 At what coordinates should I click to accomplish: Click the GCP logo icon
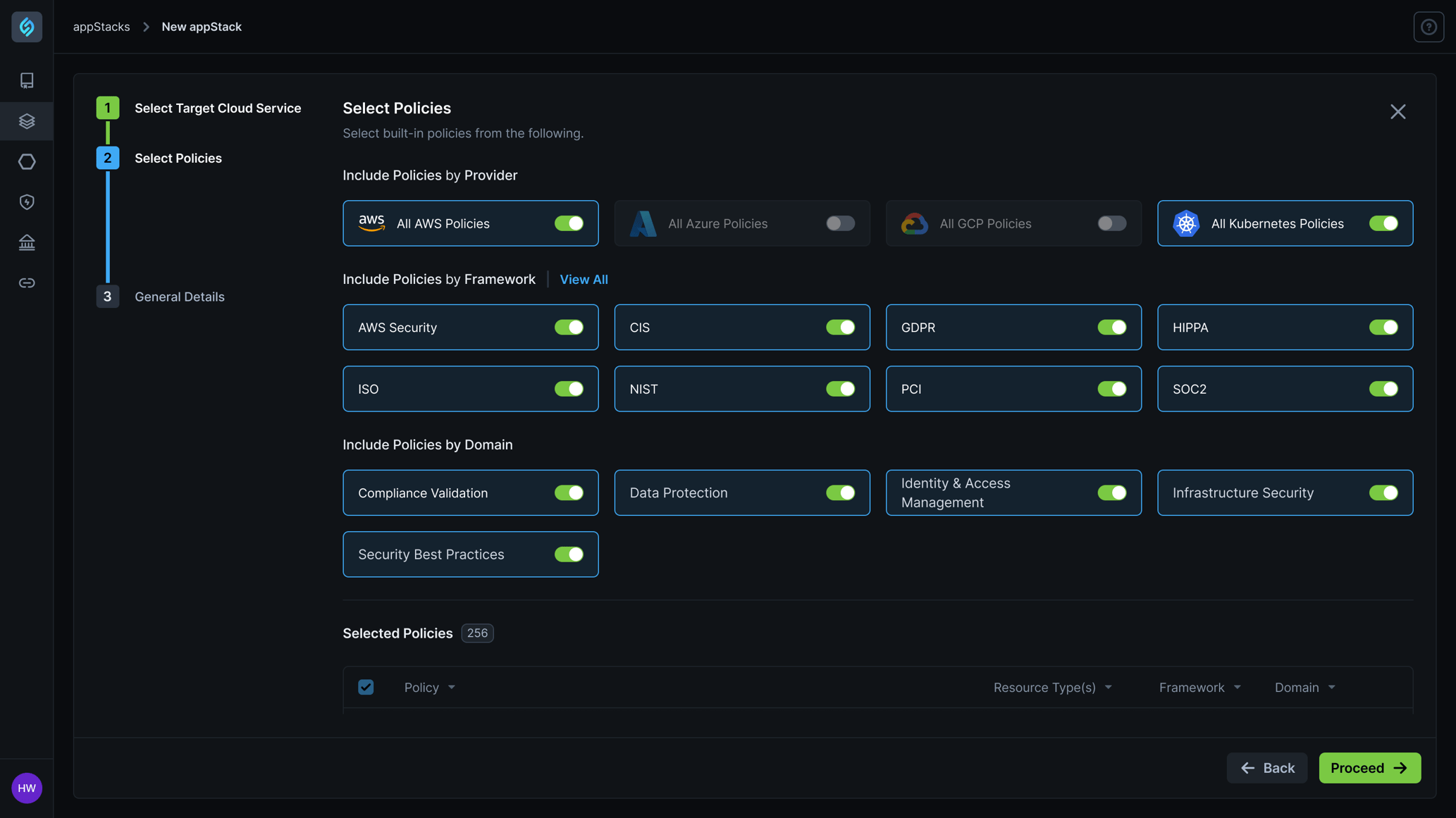pyautogui.click(x=914, y=223)
